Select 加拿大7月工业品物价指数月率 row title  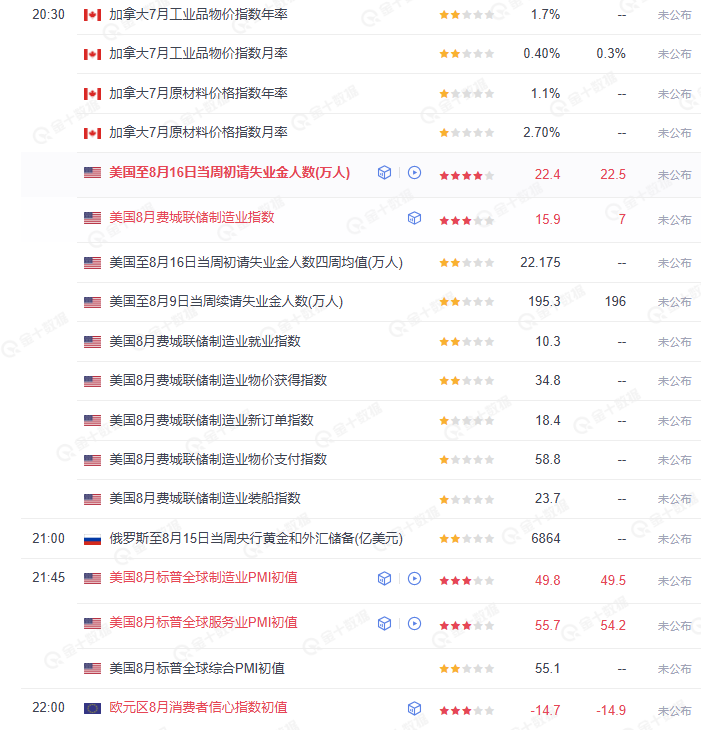pos(198,54)
